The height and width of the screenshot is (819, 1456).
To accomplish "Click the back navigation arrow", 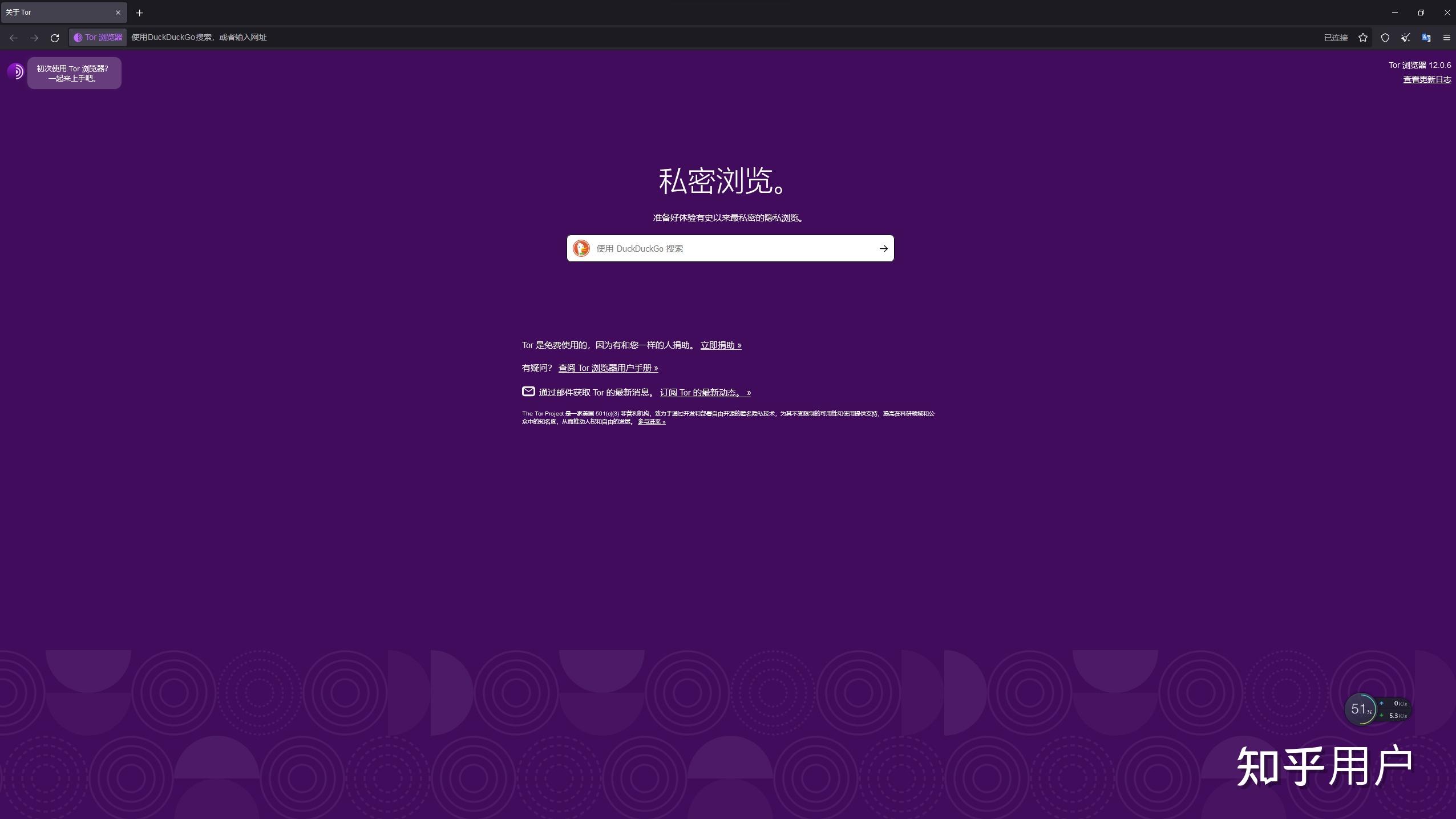I will coord(14,38).
